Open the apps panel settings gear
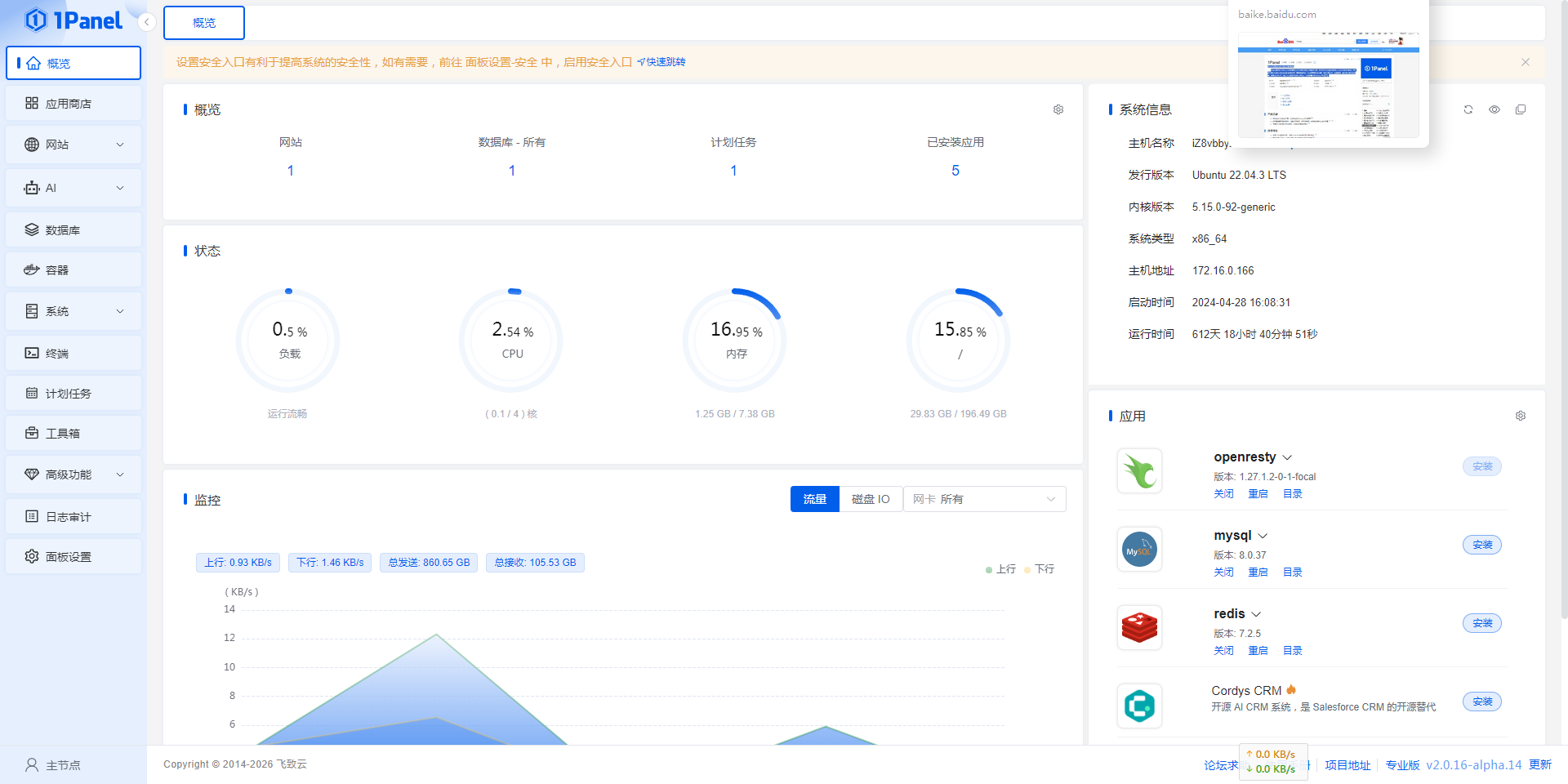1568x784 pixels. tap(1520, 416)
